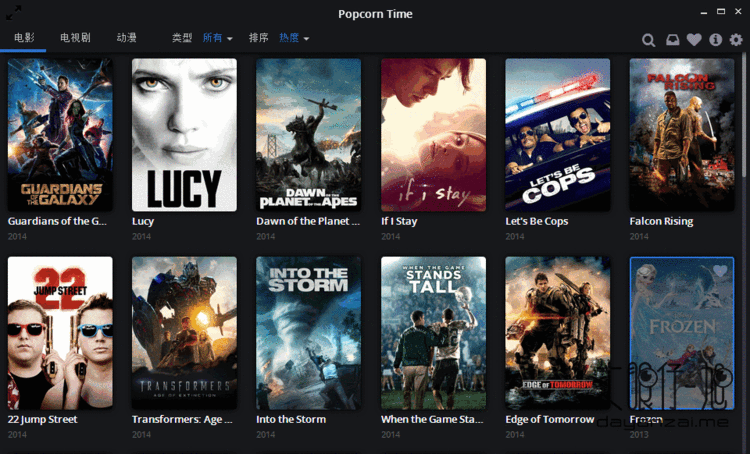Click the 'Let's Be Cops' title text
The width and height of the screenshot is (750, 454).
[537, 221]
